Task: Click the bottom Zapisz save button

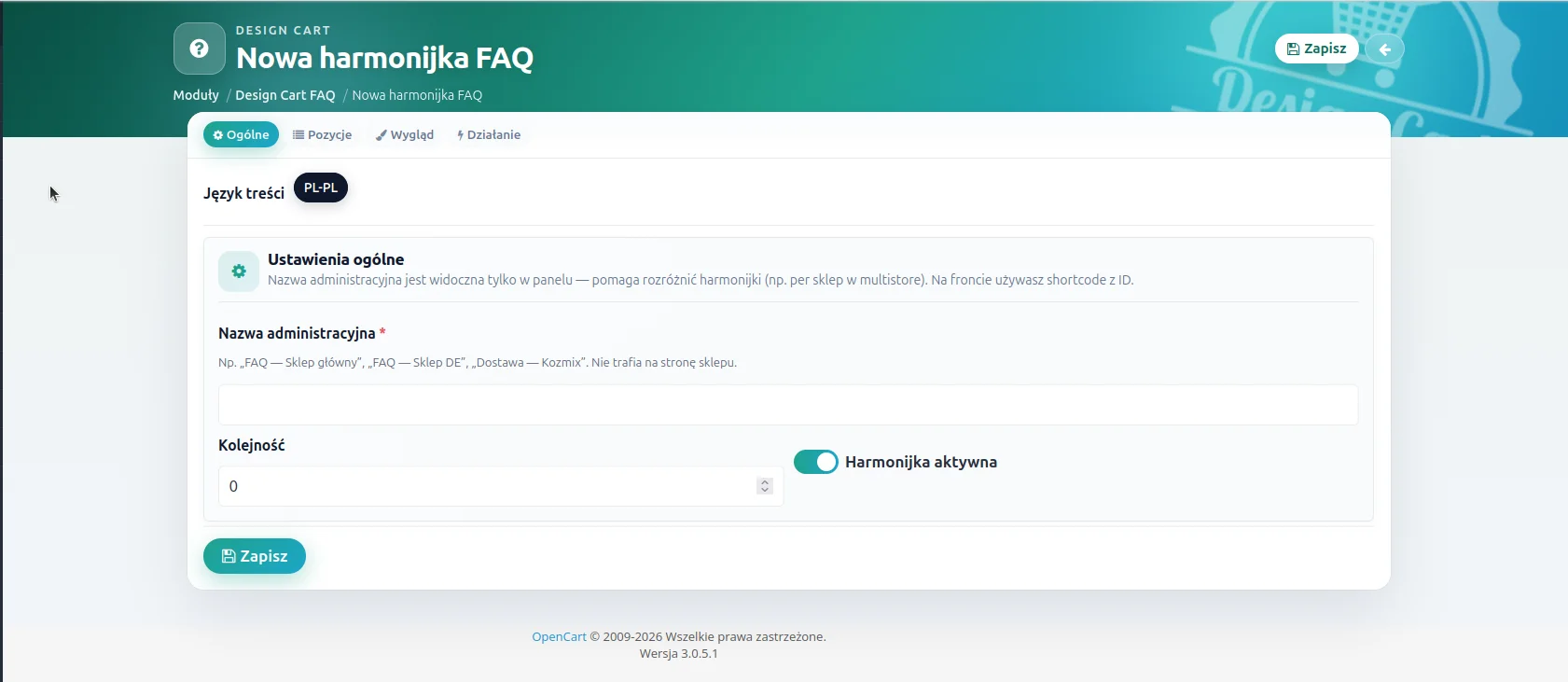Action: point(255,556)
